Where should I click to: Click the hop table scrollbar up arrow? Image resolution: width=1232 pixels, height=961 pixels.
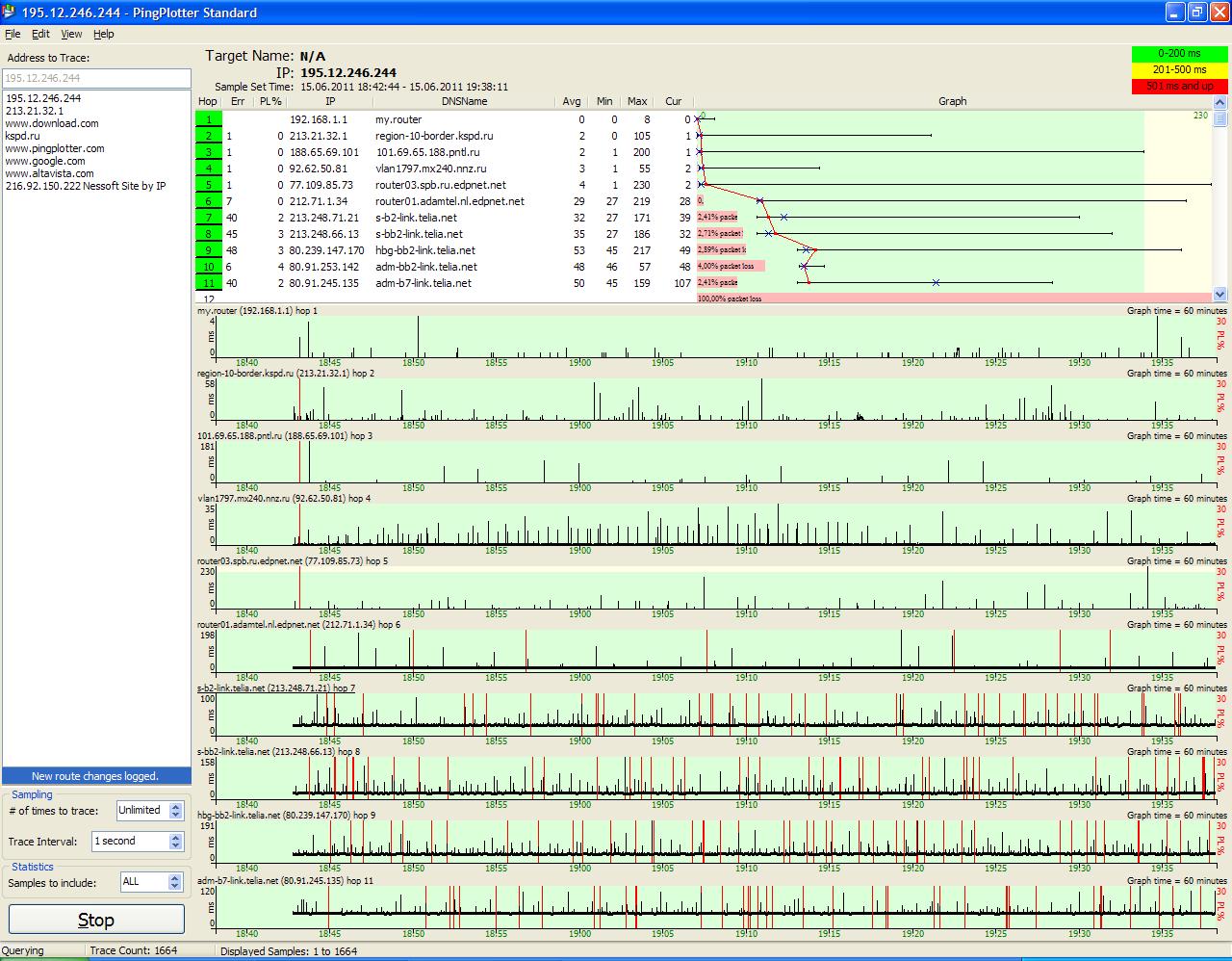tap(1220, 102)
